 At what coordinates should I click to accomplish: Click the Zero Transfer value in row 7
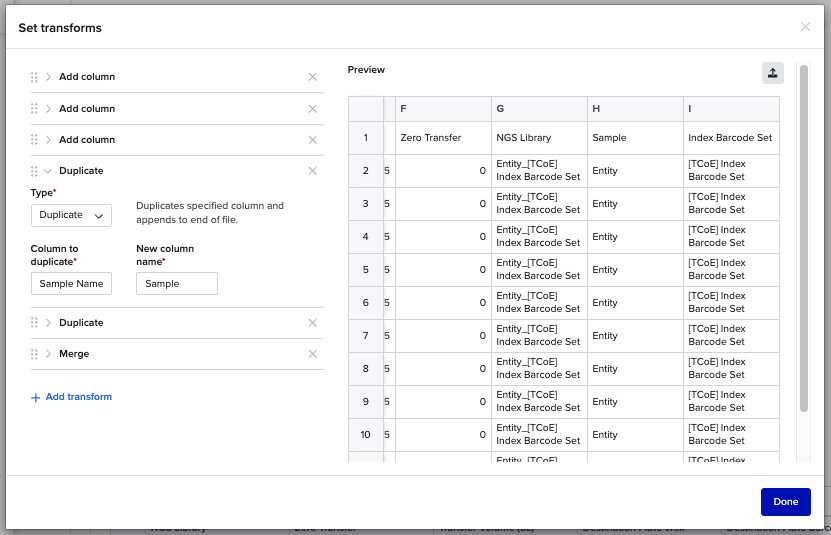point(443,336)
